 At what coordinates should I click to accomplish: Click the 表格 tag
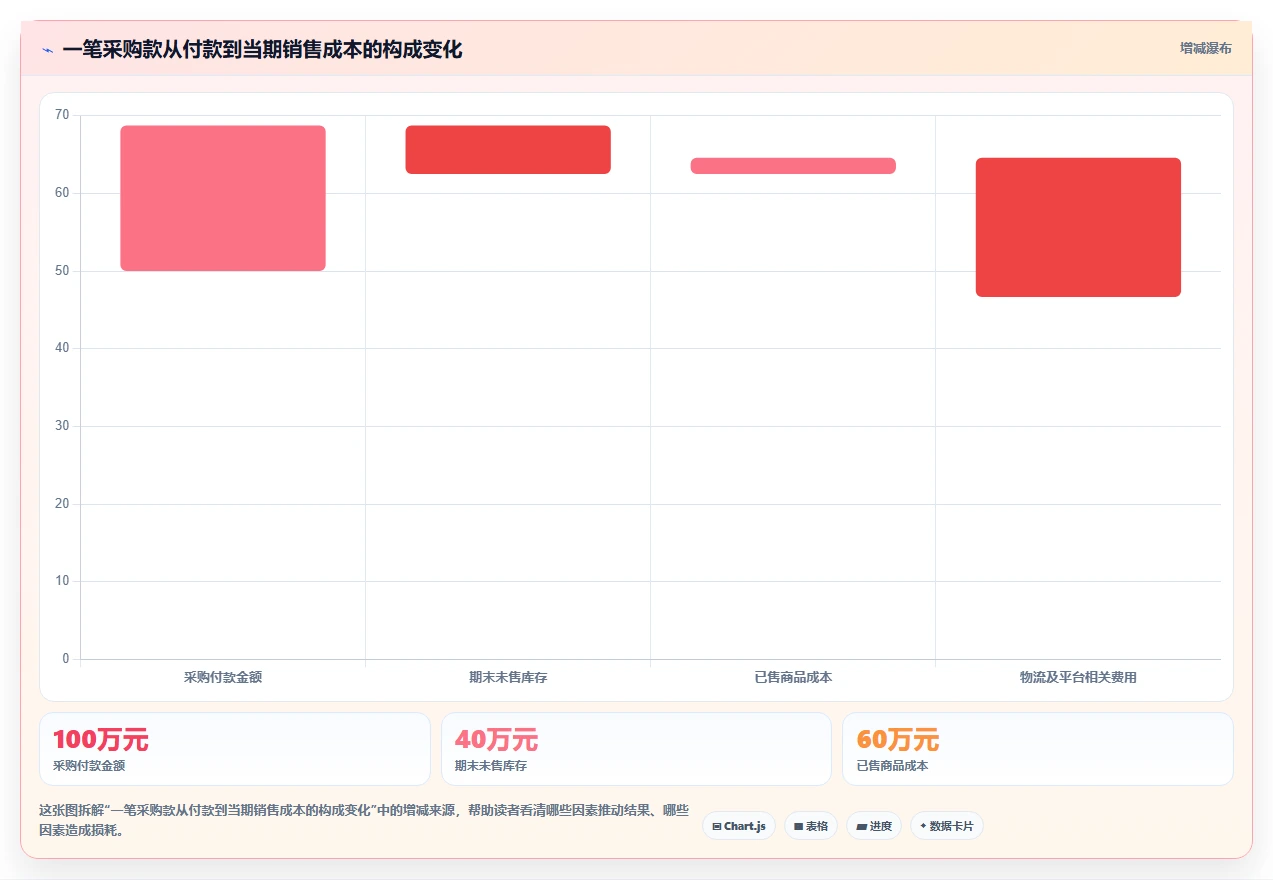pyautogui.click(x=811, y=826)
